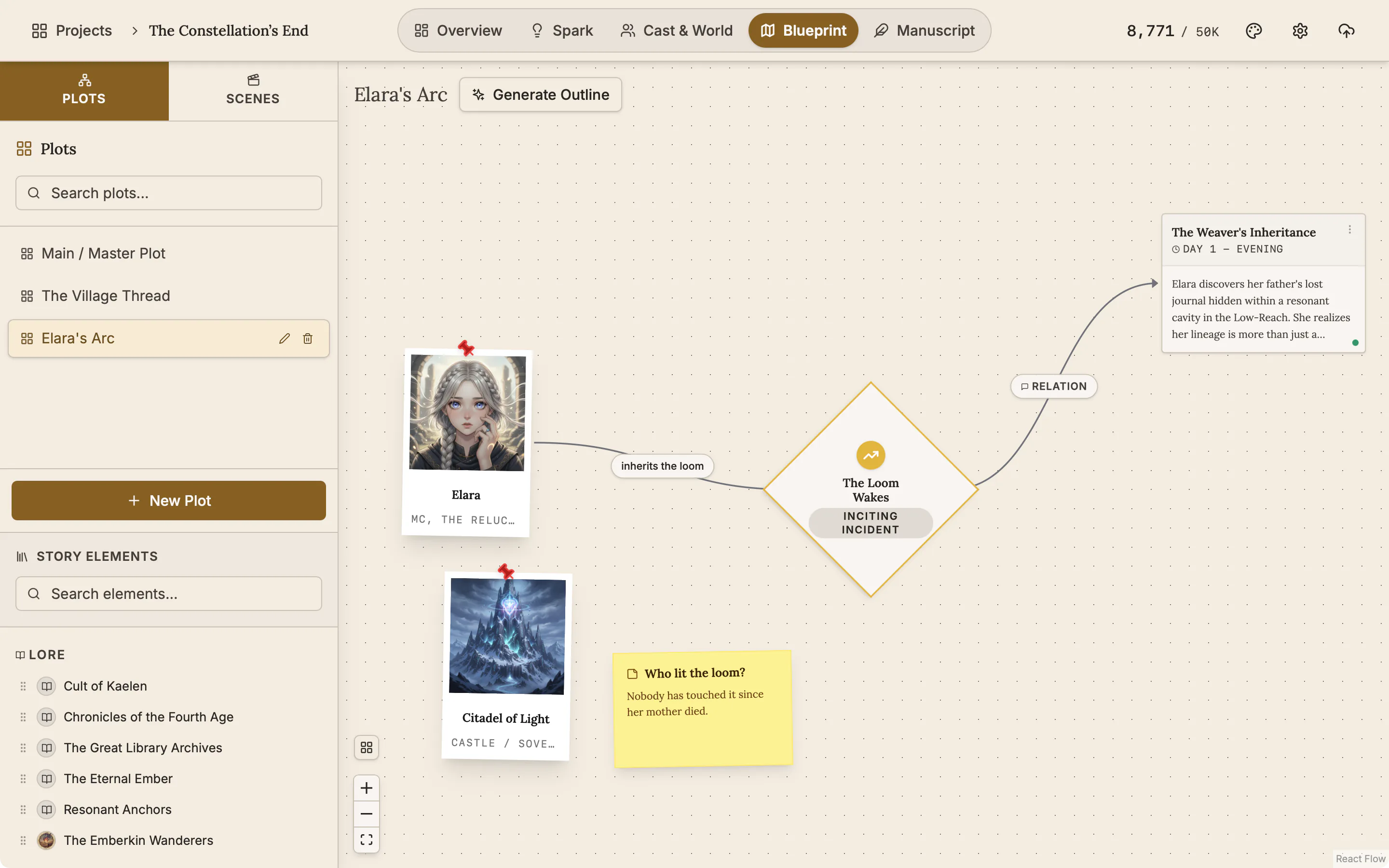Click the inherits the loom edge label
Viewport: 1389px width, 868px height.
[x=662, y=466]
